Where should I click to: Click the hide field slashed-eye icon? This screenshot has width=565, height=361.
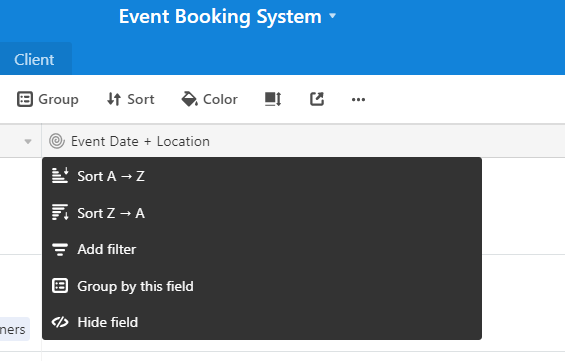(x=60, y=322)
